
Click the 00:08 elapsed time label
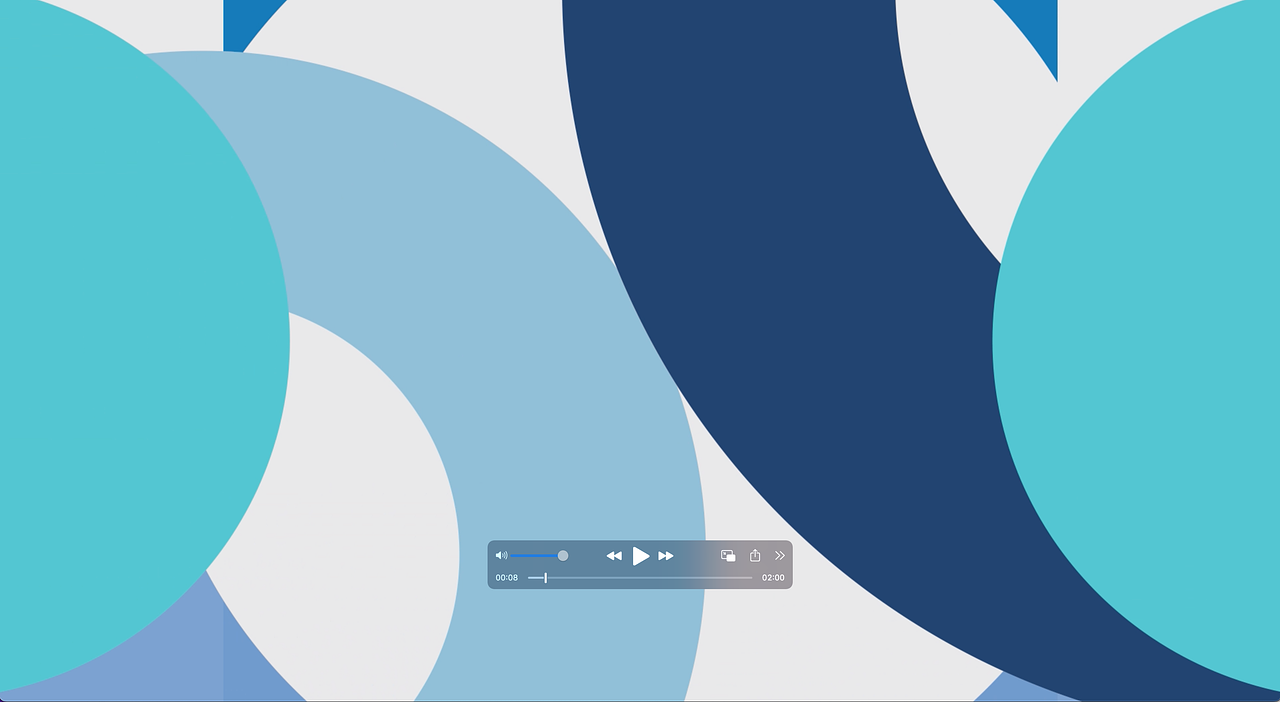507,578
